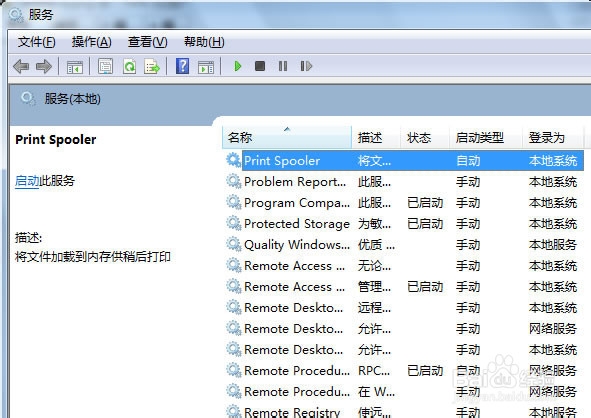Select the Problem Report... service row
This screenshot has height=418, width=591.
404,182
